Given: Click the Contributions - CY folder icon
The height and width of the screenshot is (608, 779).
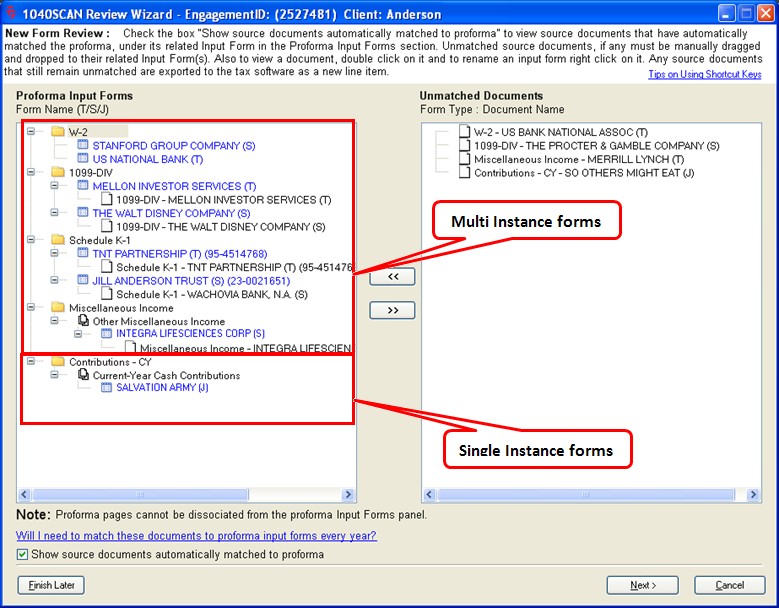Looking at the screenshot, I should 58,362.
